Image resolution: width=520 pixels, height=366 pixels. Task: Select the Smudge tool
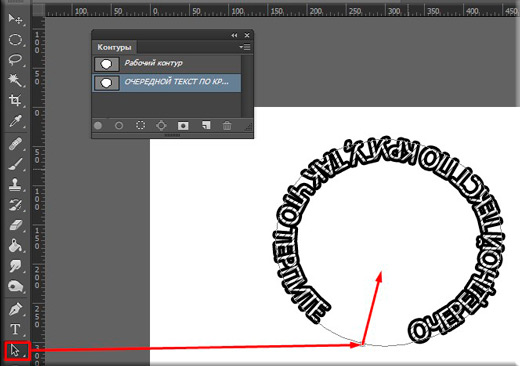(15, 266)
